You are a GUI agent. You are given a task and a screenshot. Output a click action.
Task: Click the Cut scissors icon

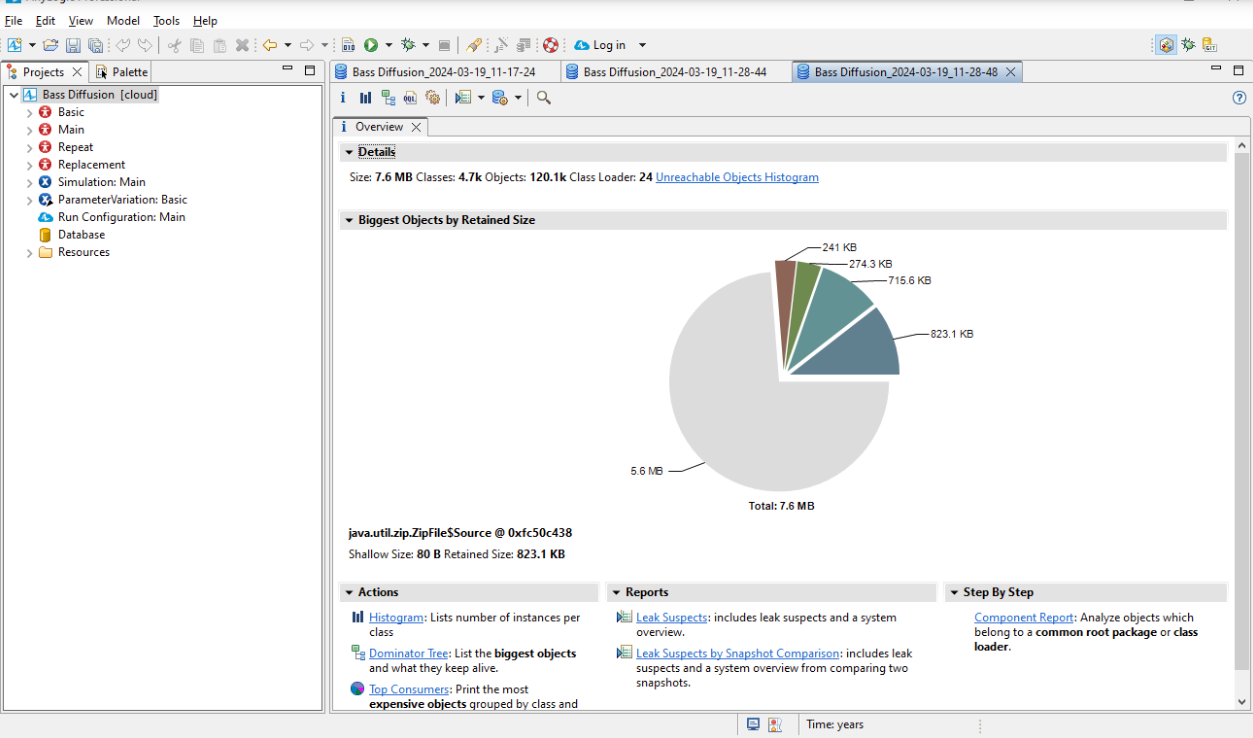(174, 45)
